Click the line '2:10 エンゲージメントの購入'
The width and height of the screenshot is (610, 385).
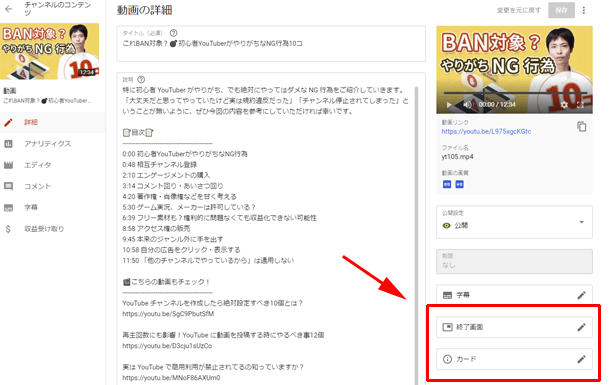[x=166, y=175]
